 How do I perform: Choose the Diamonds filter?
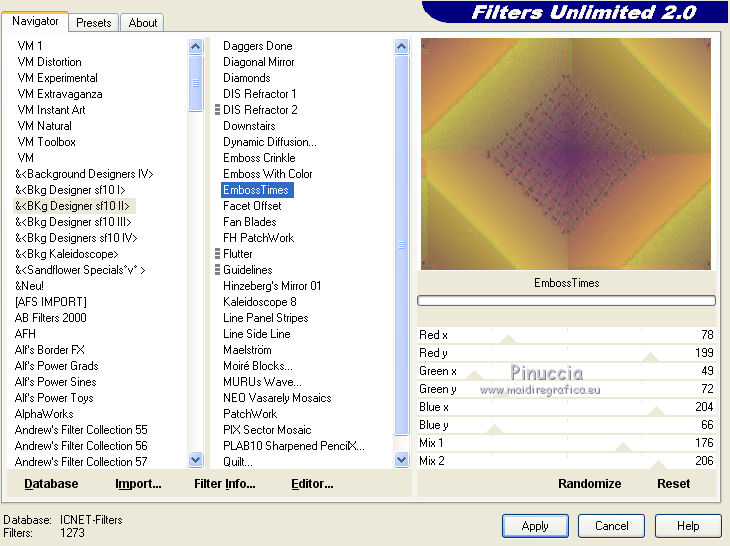247,78
